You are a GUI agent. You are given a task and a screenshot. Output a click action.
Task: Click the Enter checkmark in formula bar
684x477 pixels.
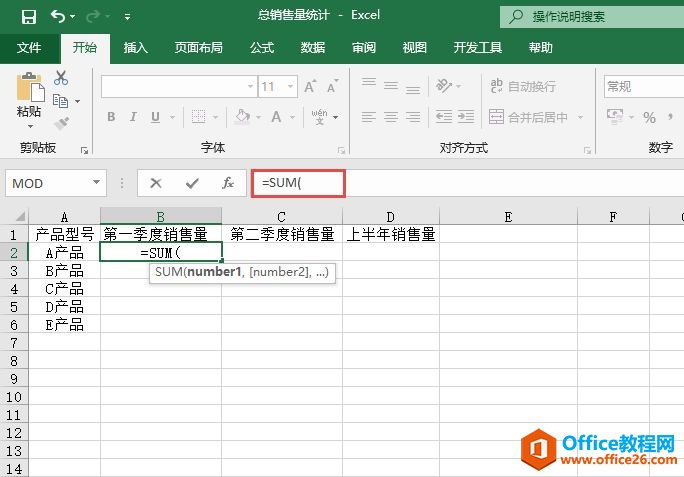coord(192,183)
